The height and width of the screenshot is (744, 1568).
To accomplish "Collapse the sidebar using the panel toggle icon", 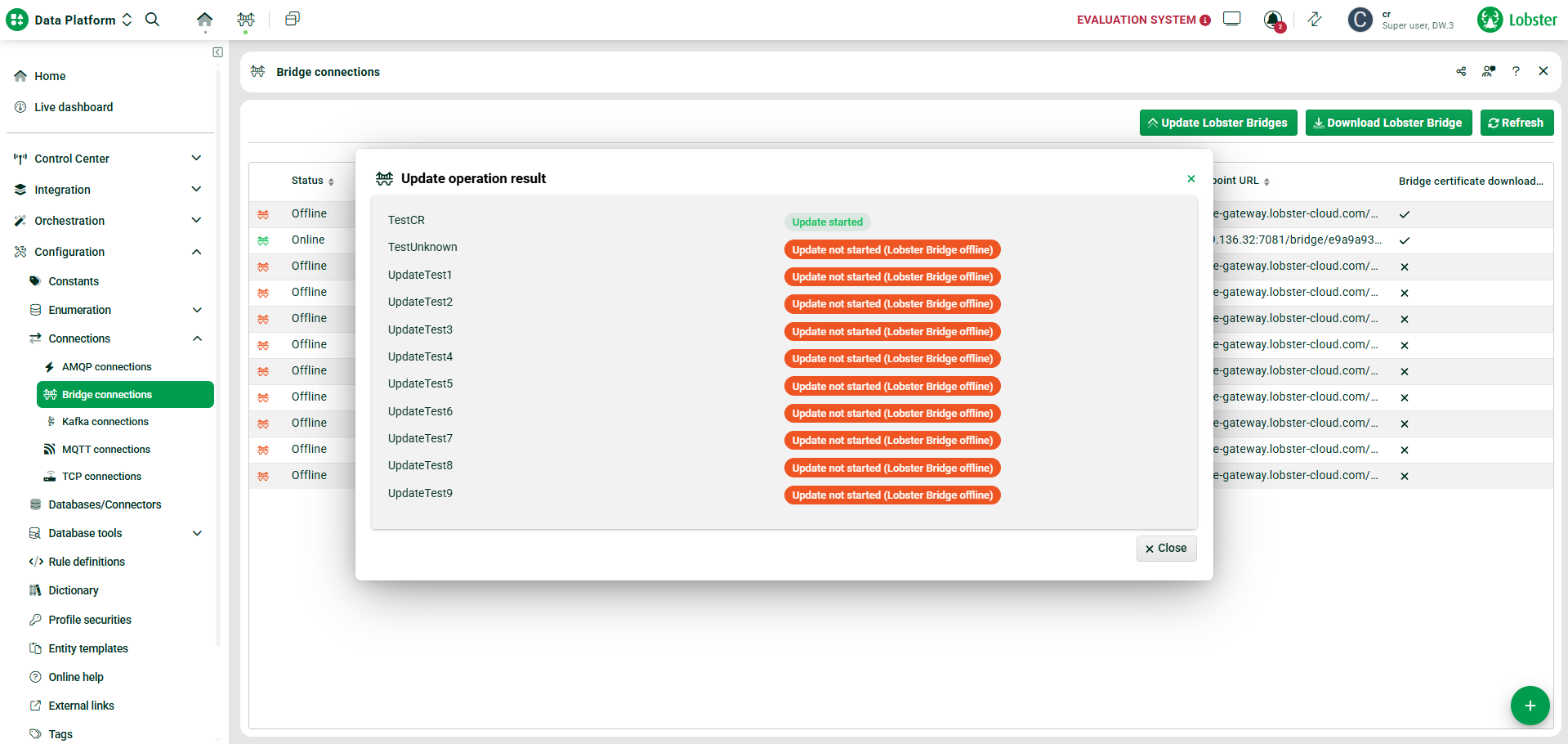I will (x=217, y=52).
